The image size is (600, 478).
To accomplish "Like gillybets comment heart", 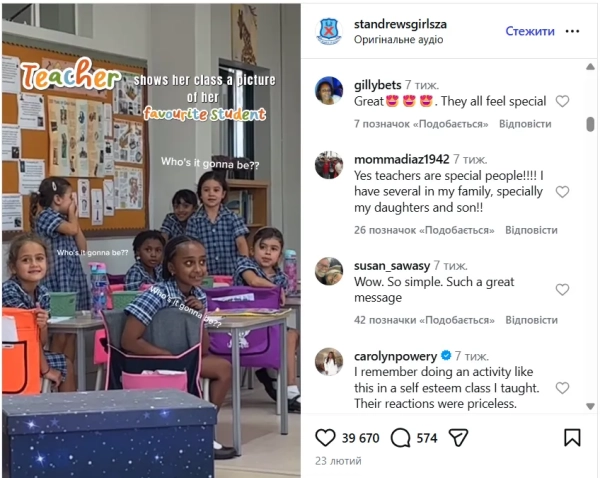I will click(562, 101).
